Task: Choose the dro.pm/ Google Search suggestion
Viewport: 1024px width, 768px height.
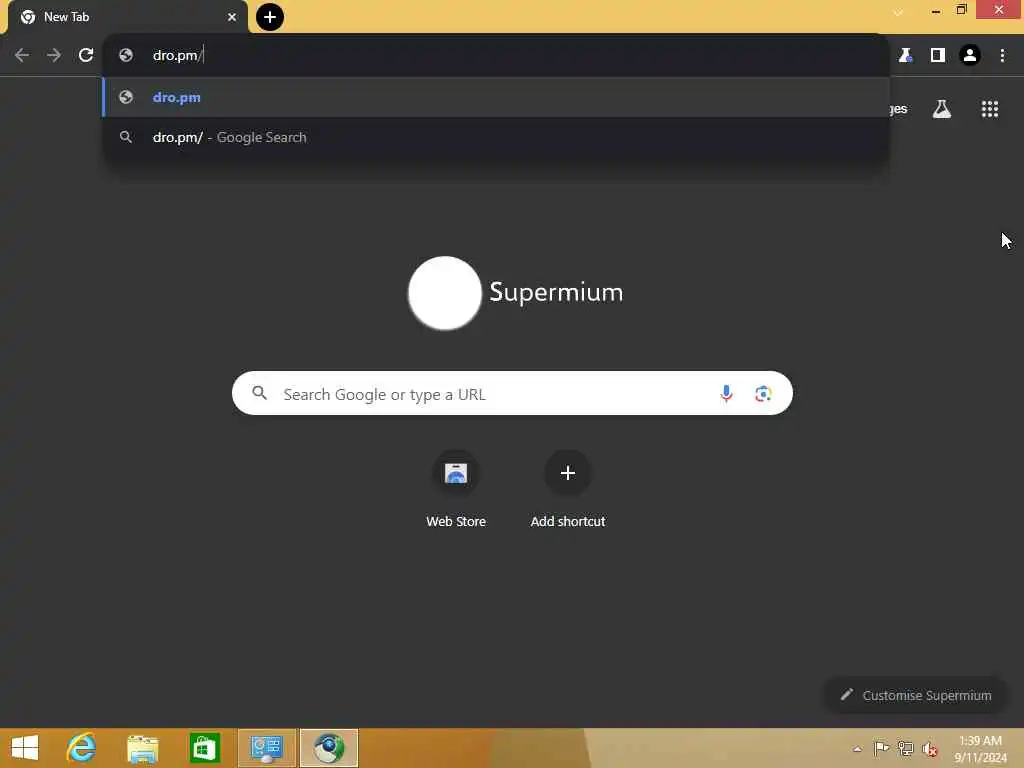Action: pos(496,137)
